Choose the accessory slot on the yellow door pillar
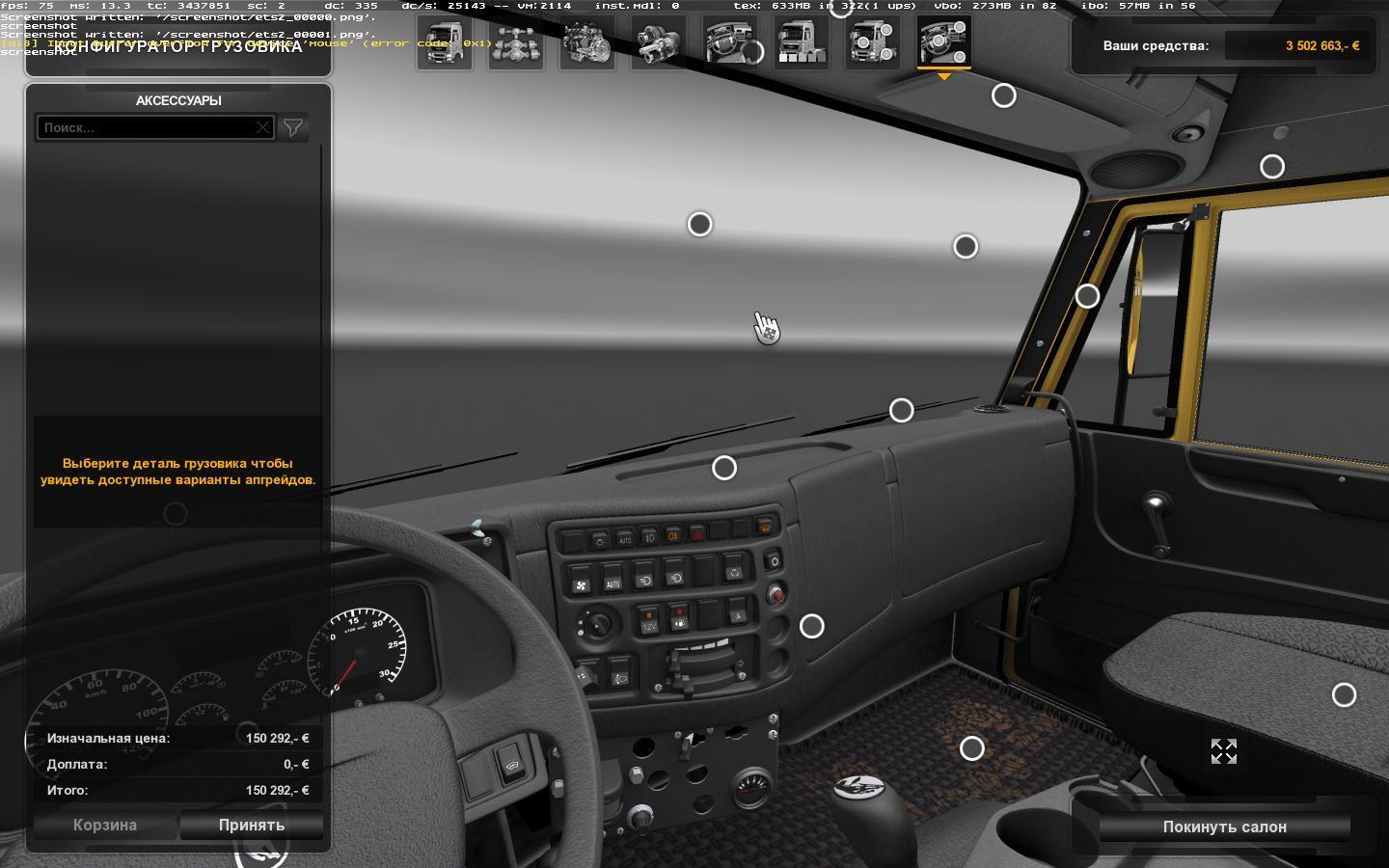1389x868 pixels. click(1087, 296)
